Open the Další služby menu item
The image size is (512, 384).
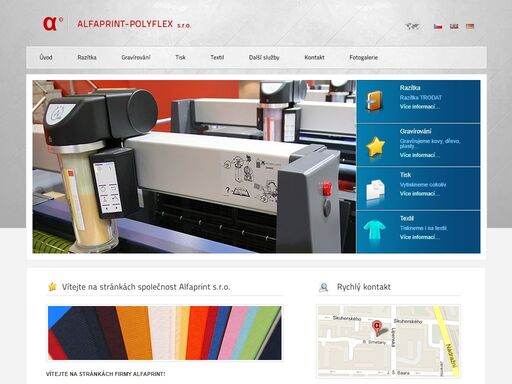264,57
